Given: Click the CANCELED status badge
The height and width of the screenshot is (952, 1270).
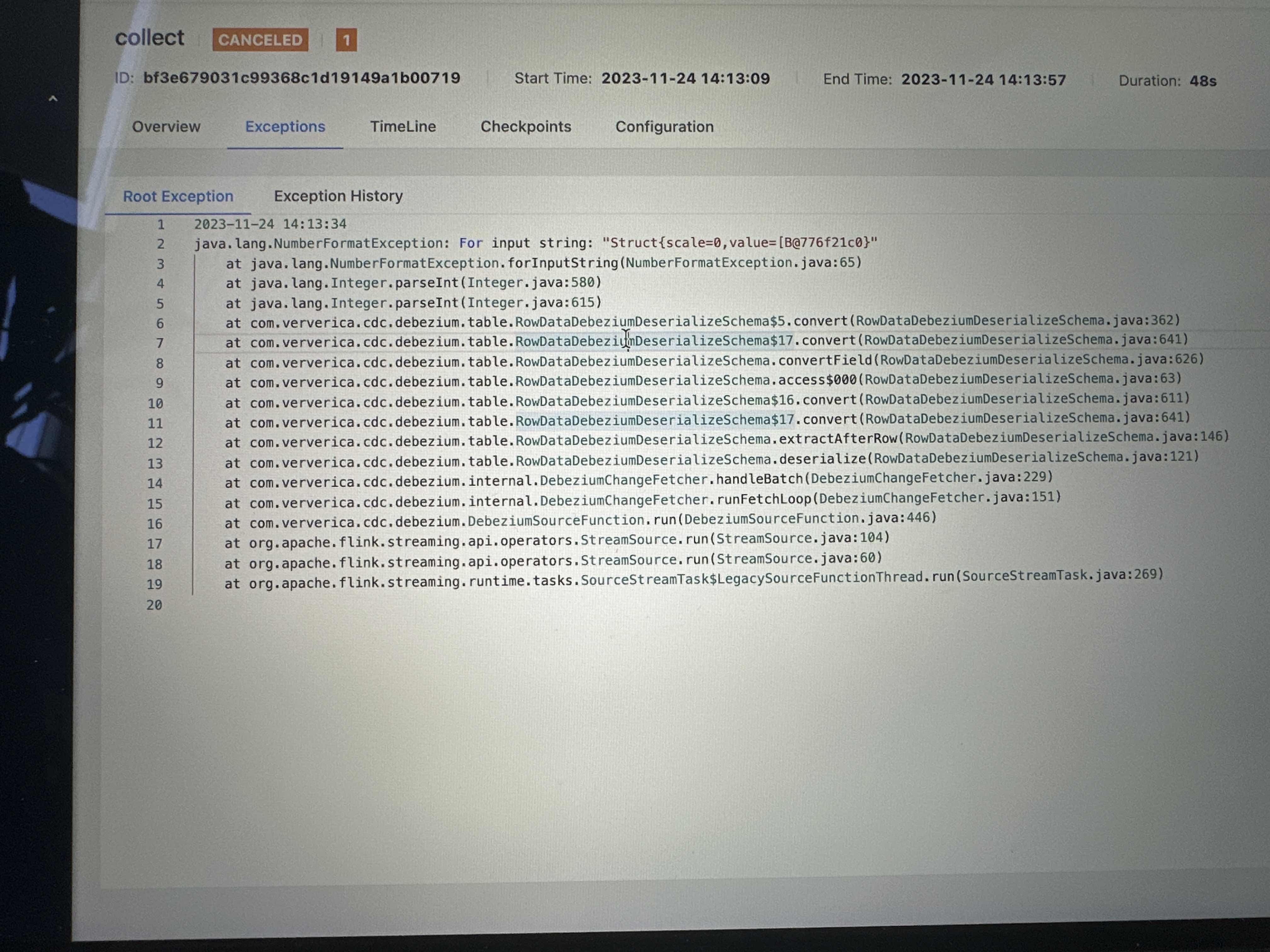Looking at the screenshot, I should (x=260, y=40).
